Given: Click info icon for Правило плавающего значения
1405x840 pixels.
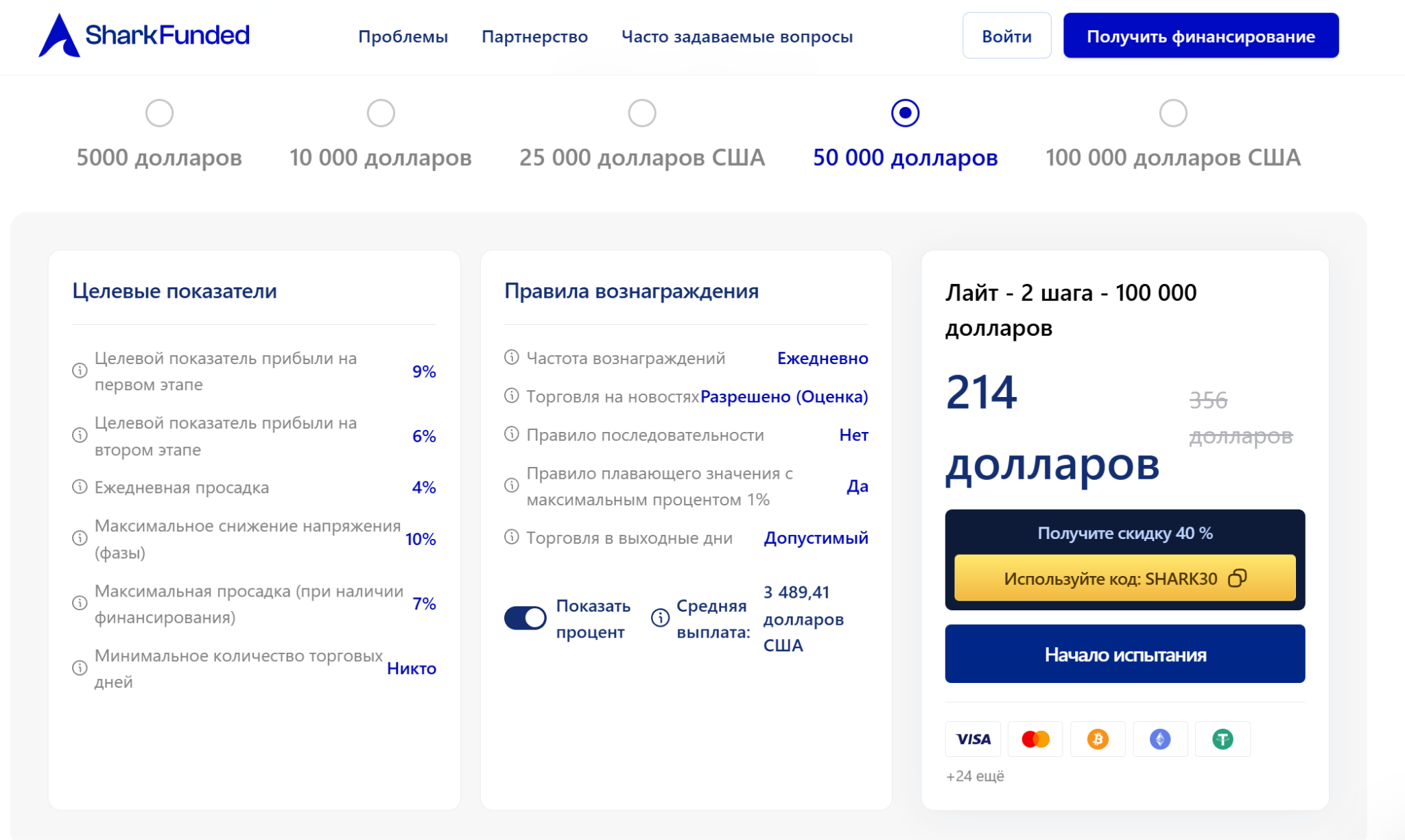Looking at the screenshot, I should point(512,485).
